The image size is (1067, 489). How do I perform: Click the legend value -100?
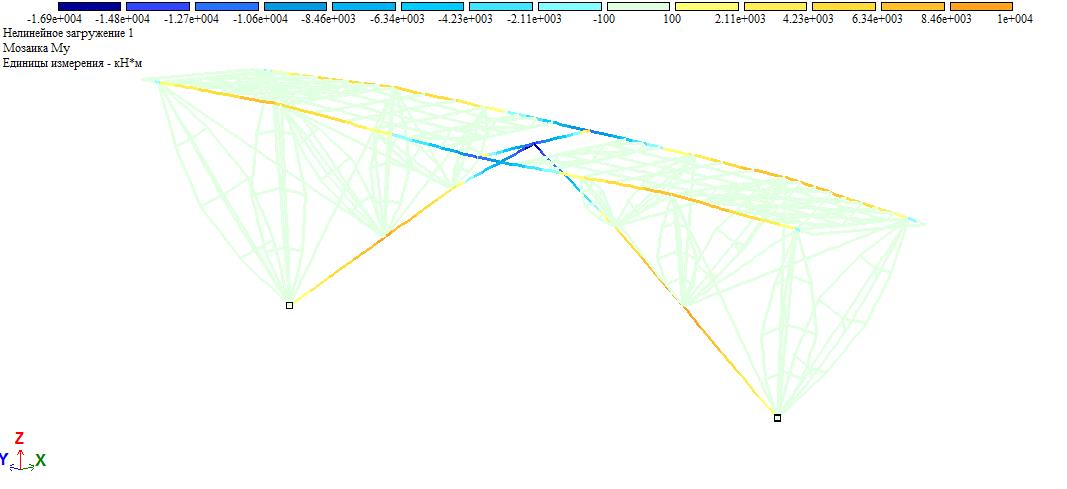[x=604, y=19]
